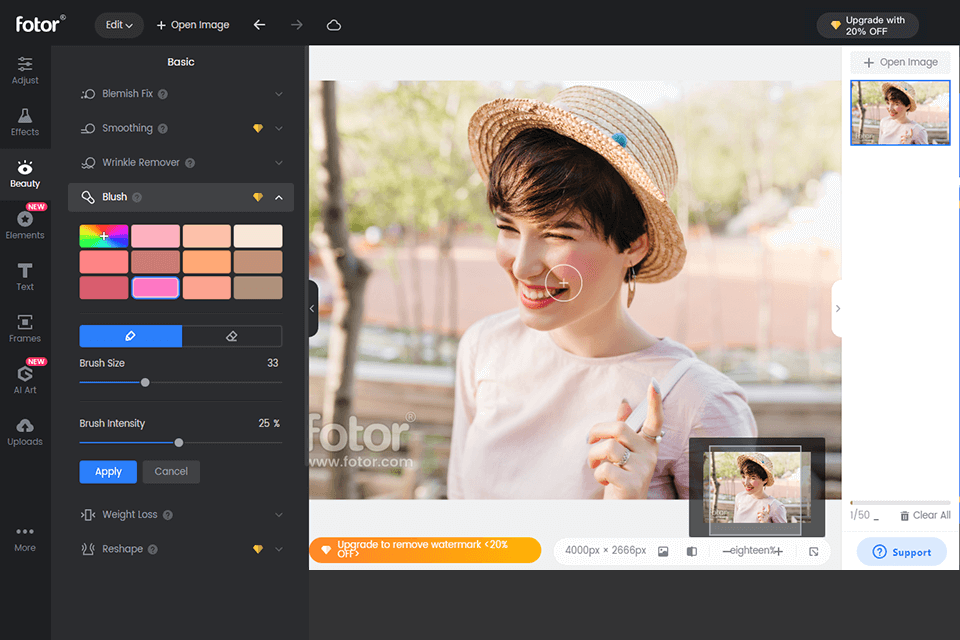Expand the Blemish Fix section
The height and width of the screenshot is (640, 960).
click(x=279, y=94)
